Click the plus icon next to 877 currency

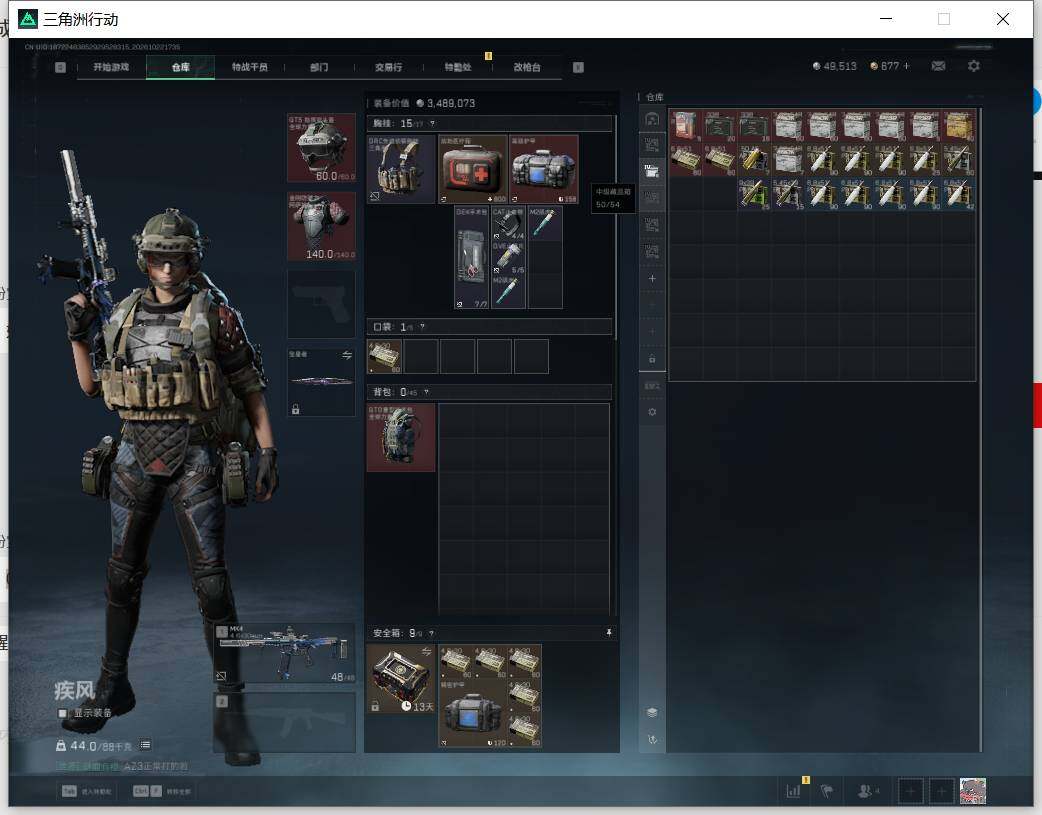pos(906,66)
